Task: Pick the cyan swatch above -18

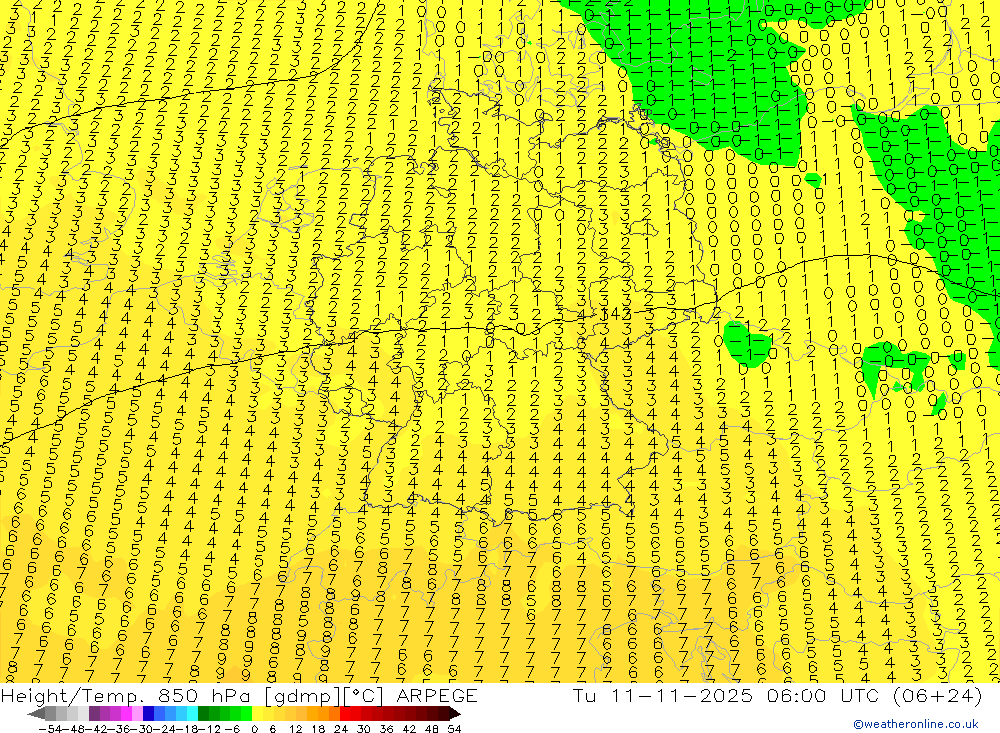Action: (192, 714)
